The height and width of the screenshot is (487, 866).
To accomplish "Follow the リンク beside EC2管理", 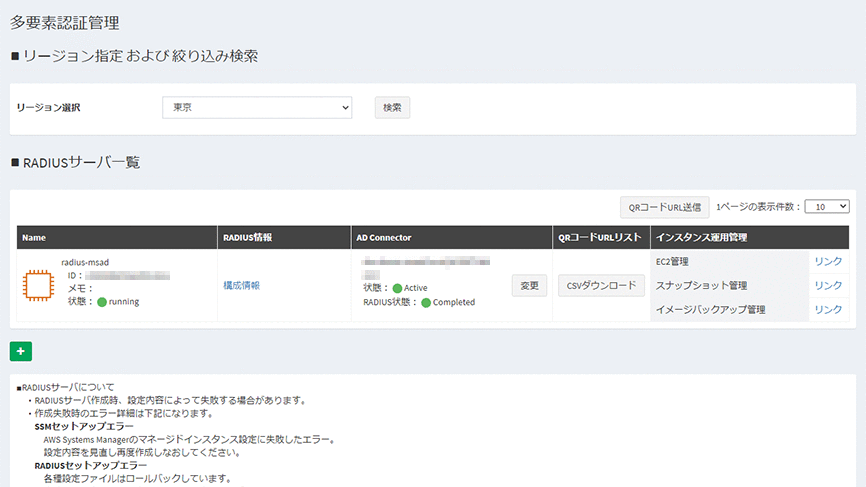I will [x=828, y=262].
